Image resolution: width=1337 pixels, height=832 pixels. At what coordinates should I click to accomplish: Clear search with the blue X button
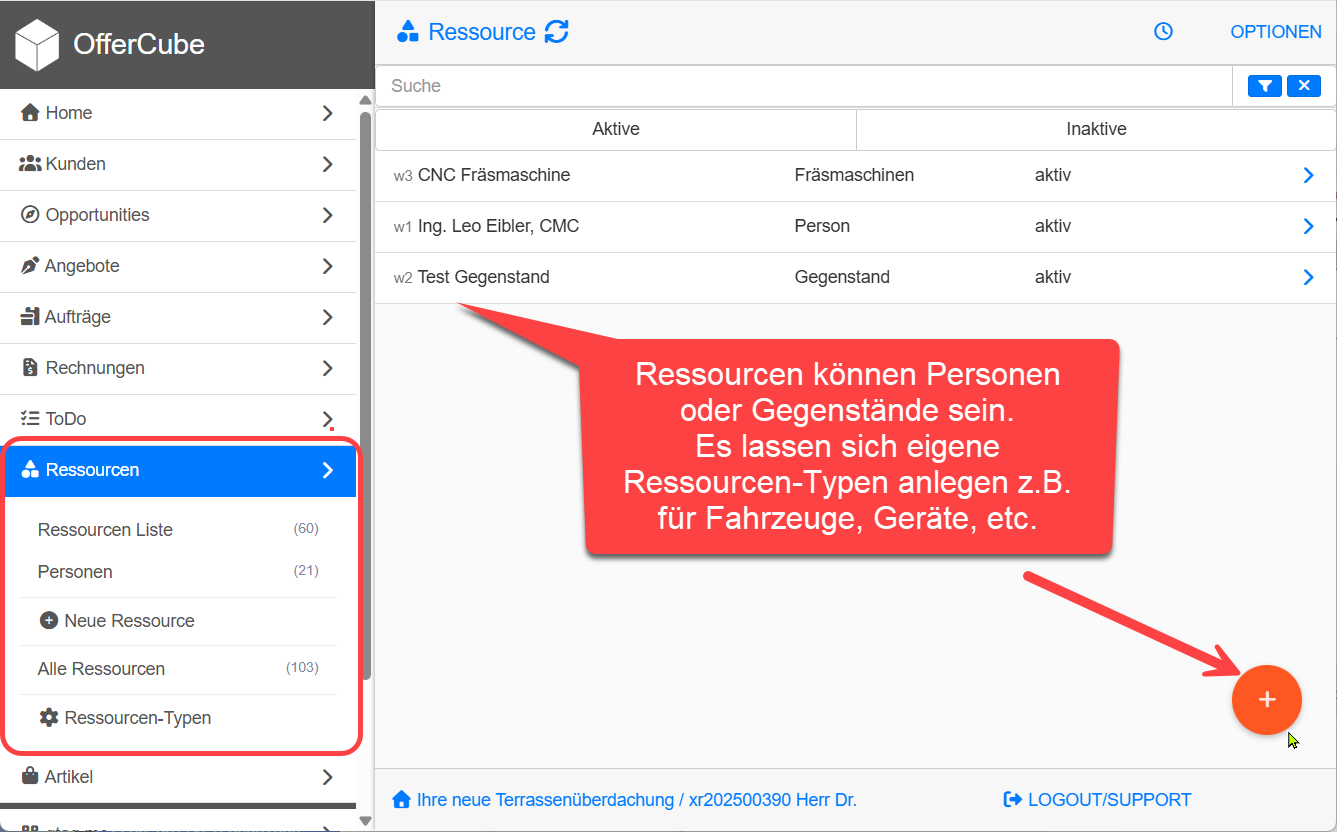click(1304, 86)
